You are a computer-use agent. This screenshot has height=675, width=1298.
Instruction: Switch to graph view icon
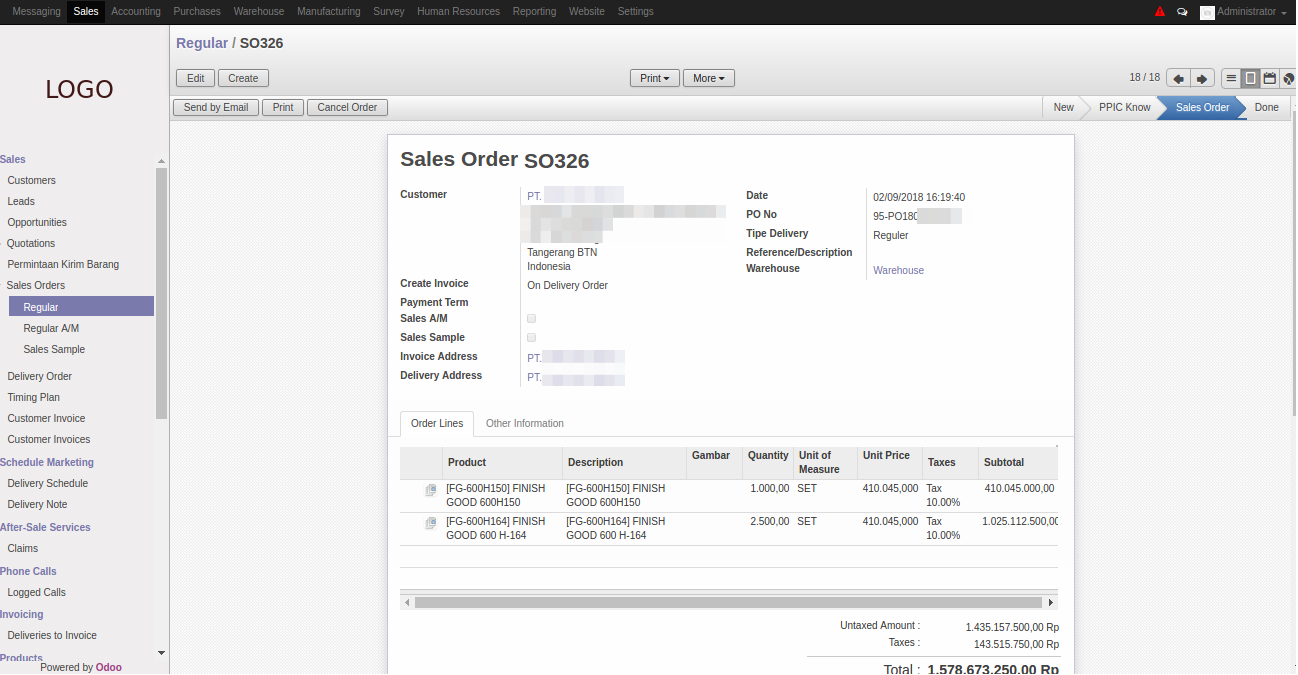click(x=1288, y=78)
